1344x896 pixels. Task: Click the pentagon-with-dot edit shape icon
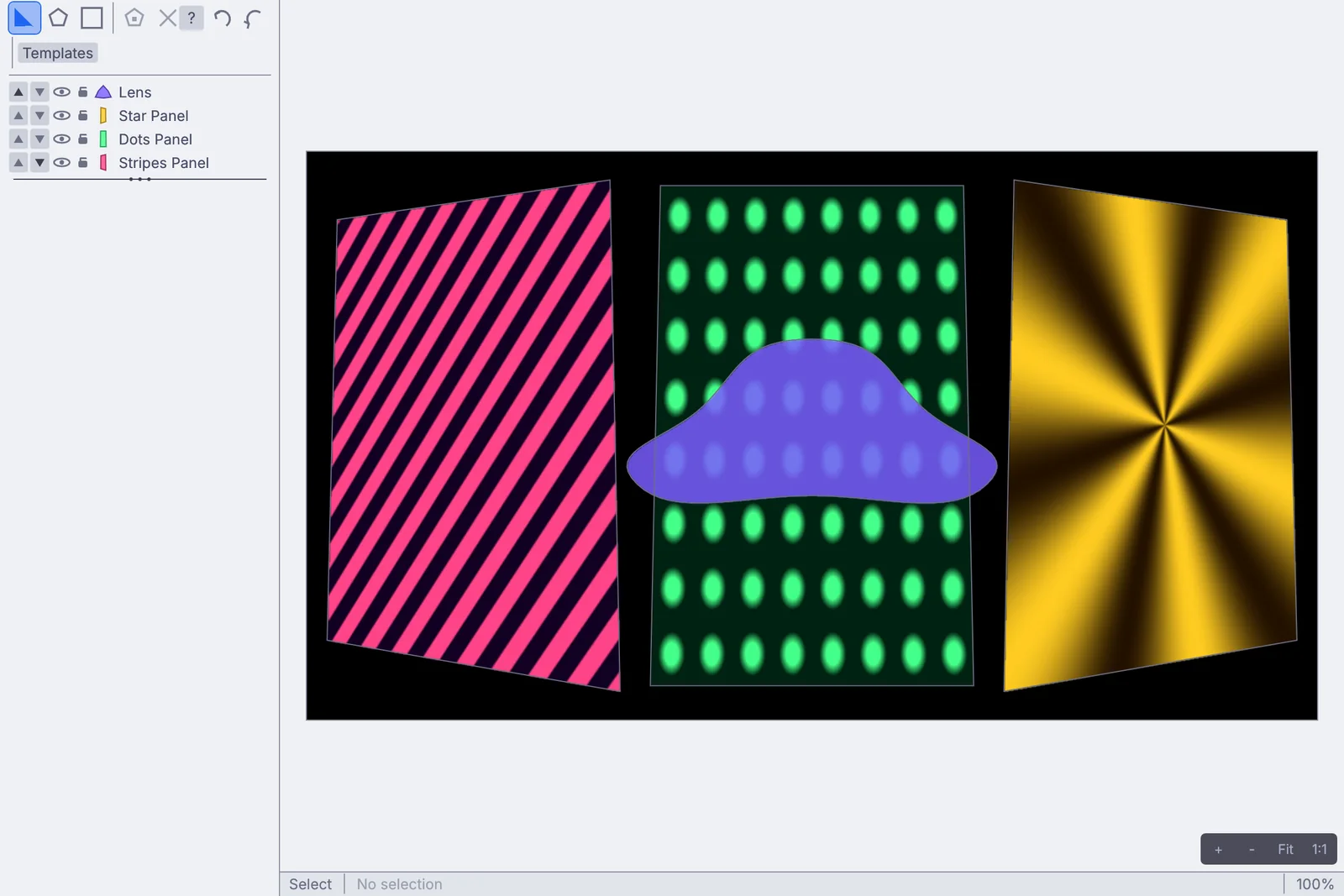[134, 18]
